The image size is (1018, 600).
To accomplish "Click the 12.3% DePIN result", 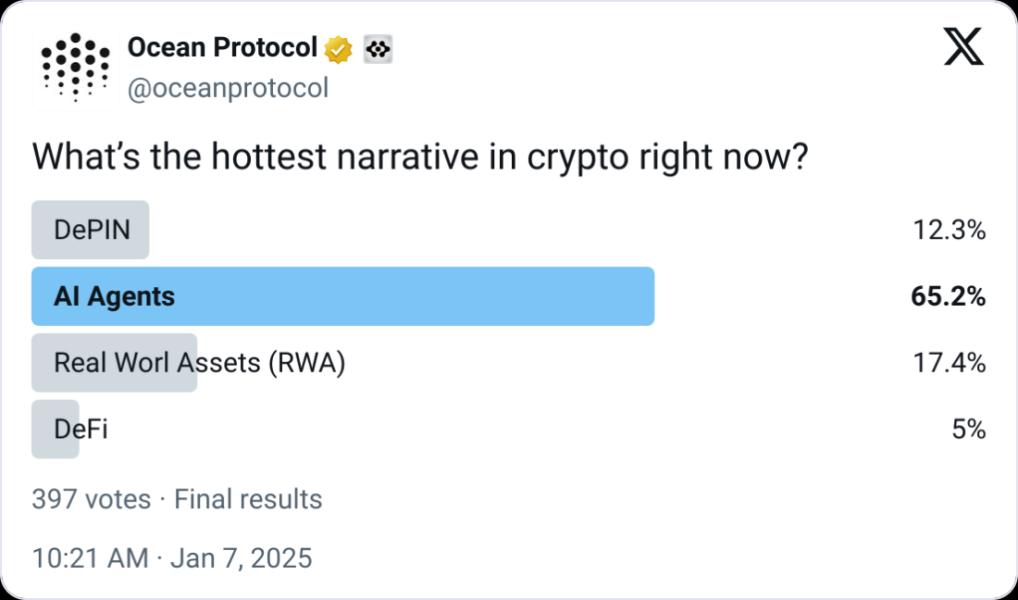I will pyautogui.click(x=949, y=230).
